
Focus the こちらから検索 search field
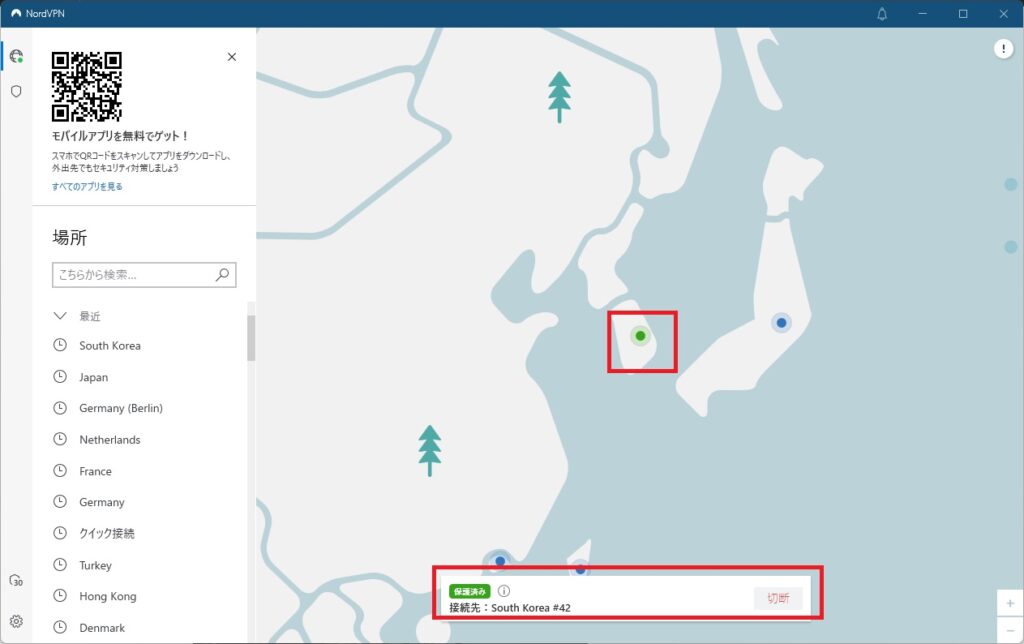click(144, 275)
